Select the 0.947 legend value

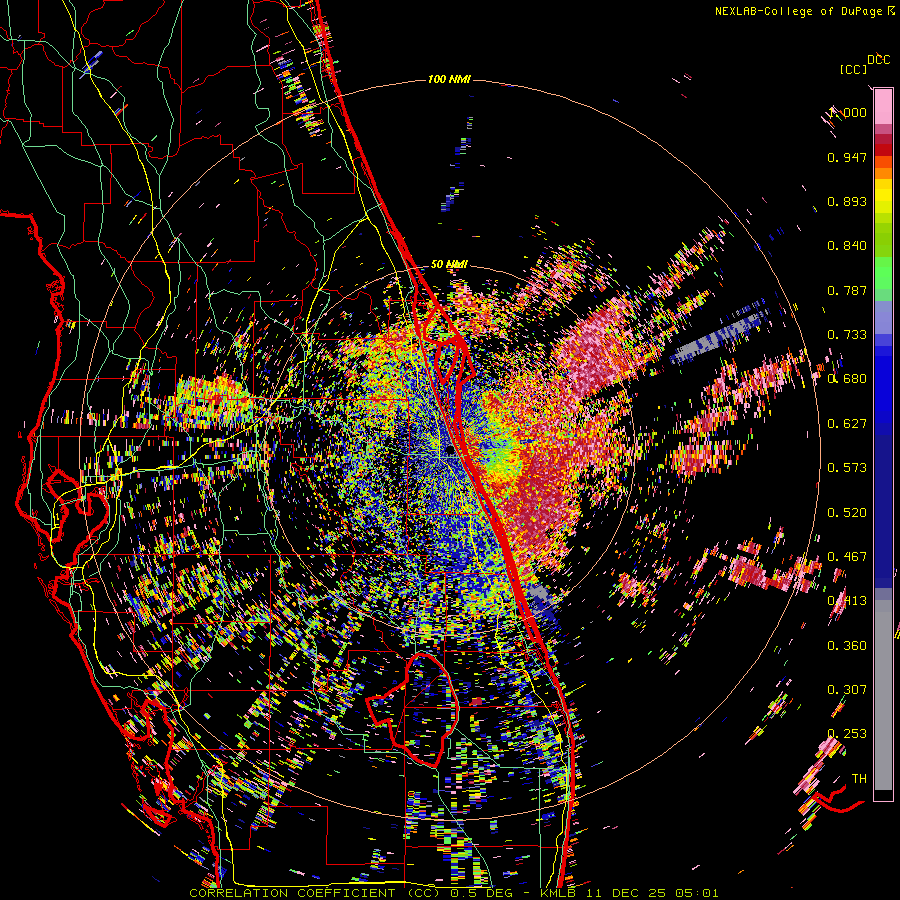847,157
